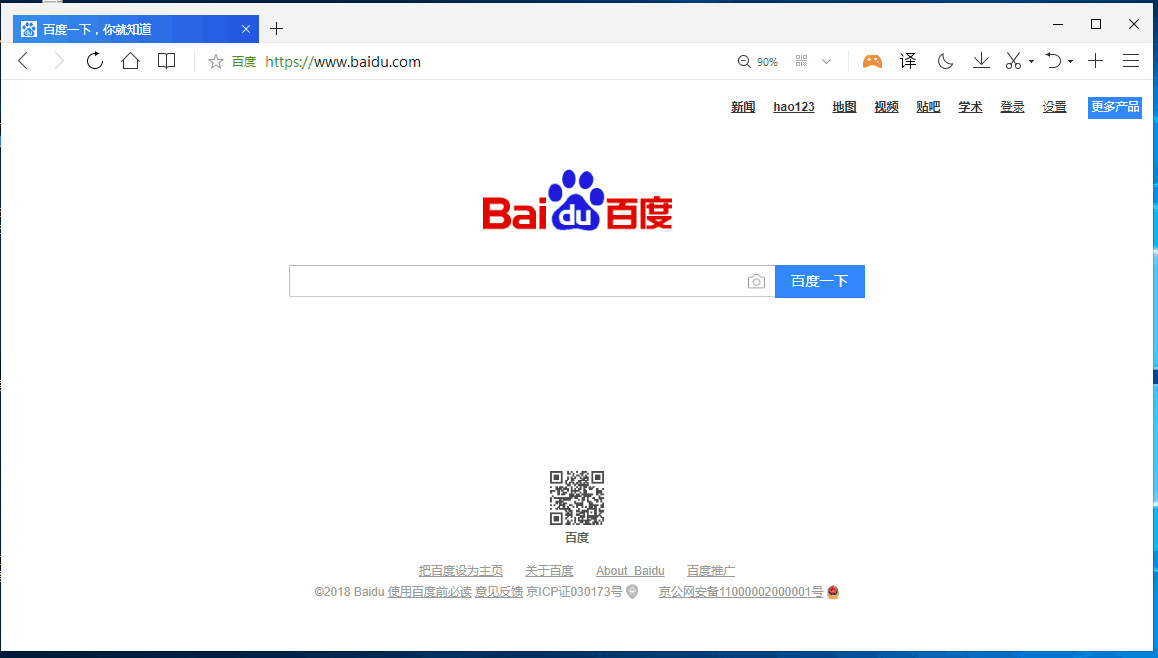This screenshot has width=1158, height=658.
Task: Open 意见反馈 feedback link
Action: click(x=499, y=592)
